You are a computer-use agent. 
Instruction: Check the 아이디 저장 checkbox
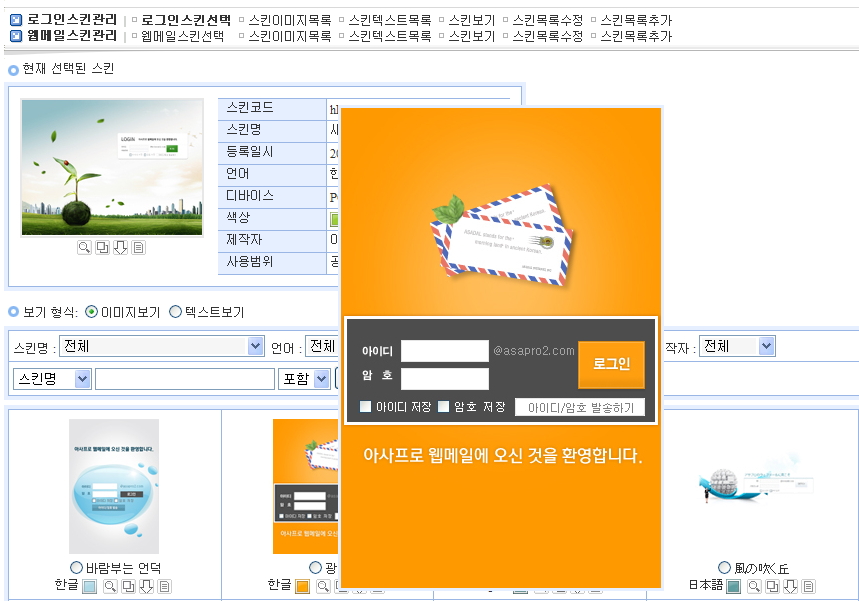[366, 407]
